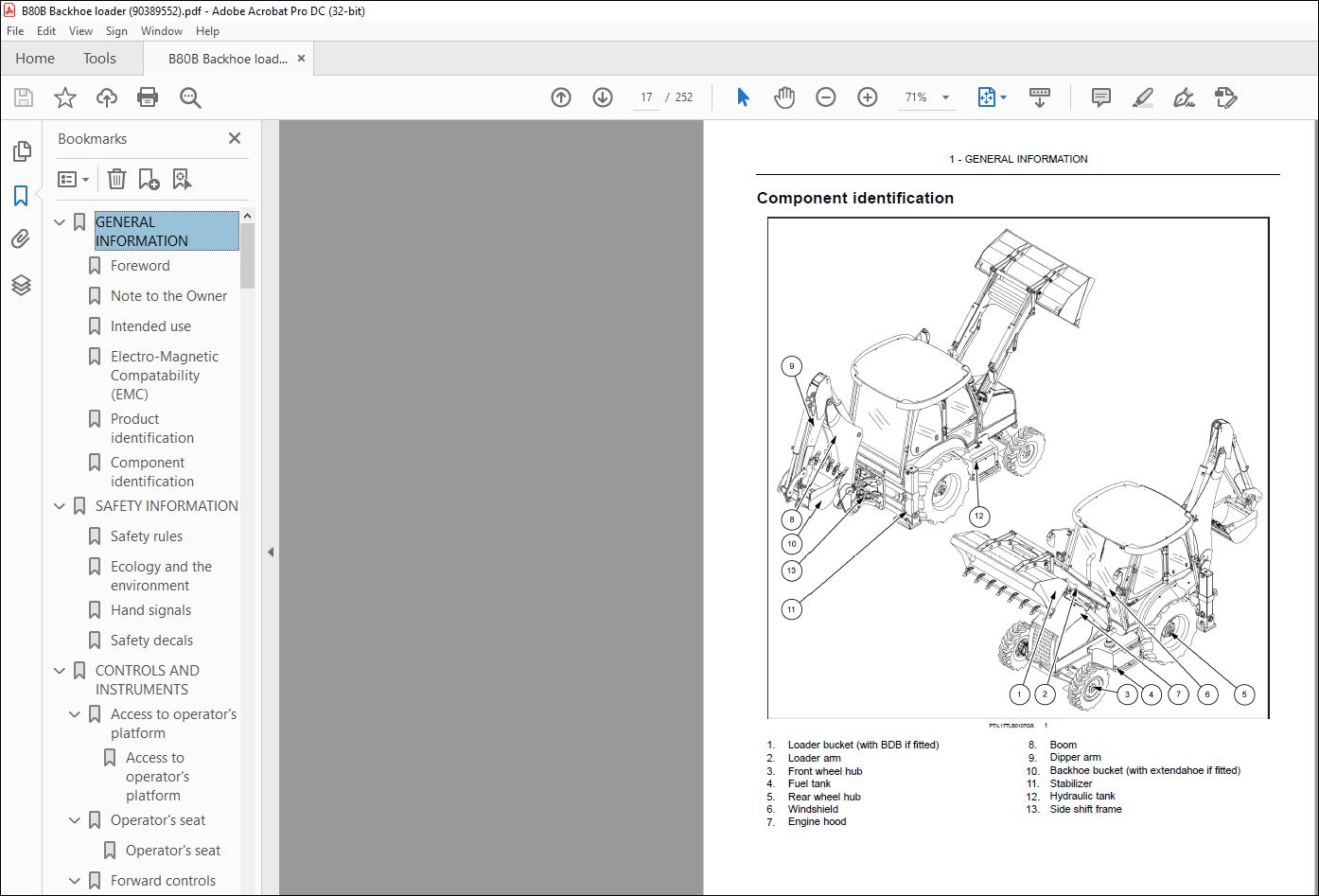Add a comment sticky note
The image size is (1319, 896).
click(1100, 97)
